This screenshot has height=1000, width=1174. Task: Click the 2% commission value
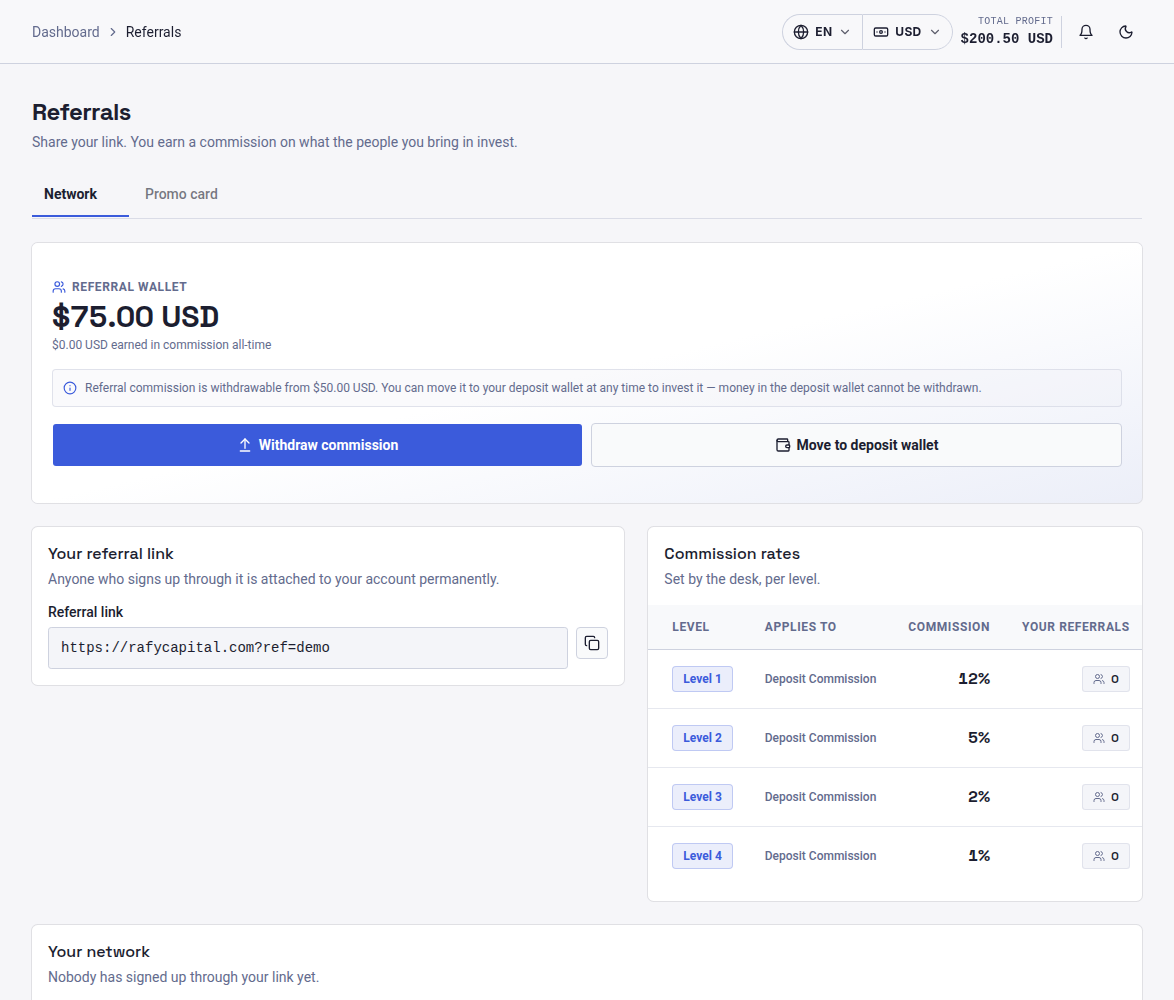(979, 796)
